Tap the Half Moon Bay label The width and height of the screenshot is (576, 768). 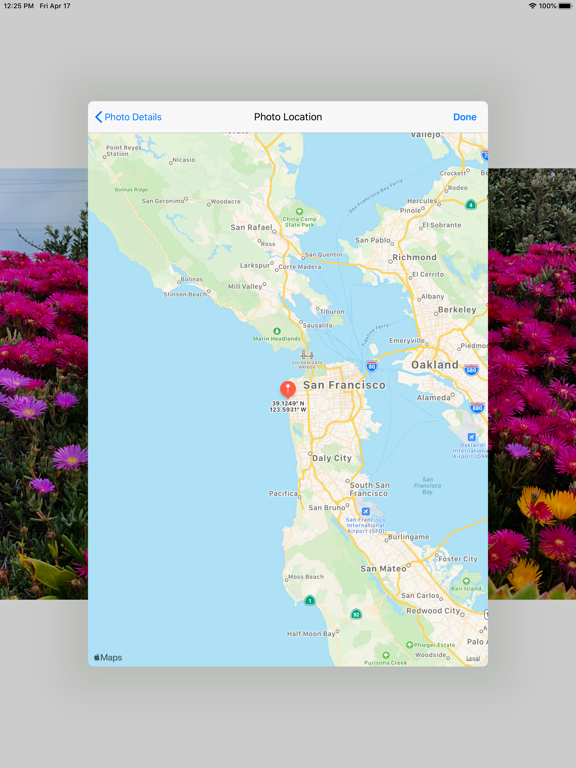coord(311,633)
